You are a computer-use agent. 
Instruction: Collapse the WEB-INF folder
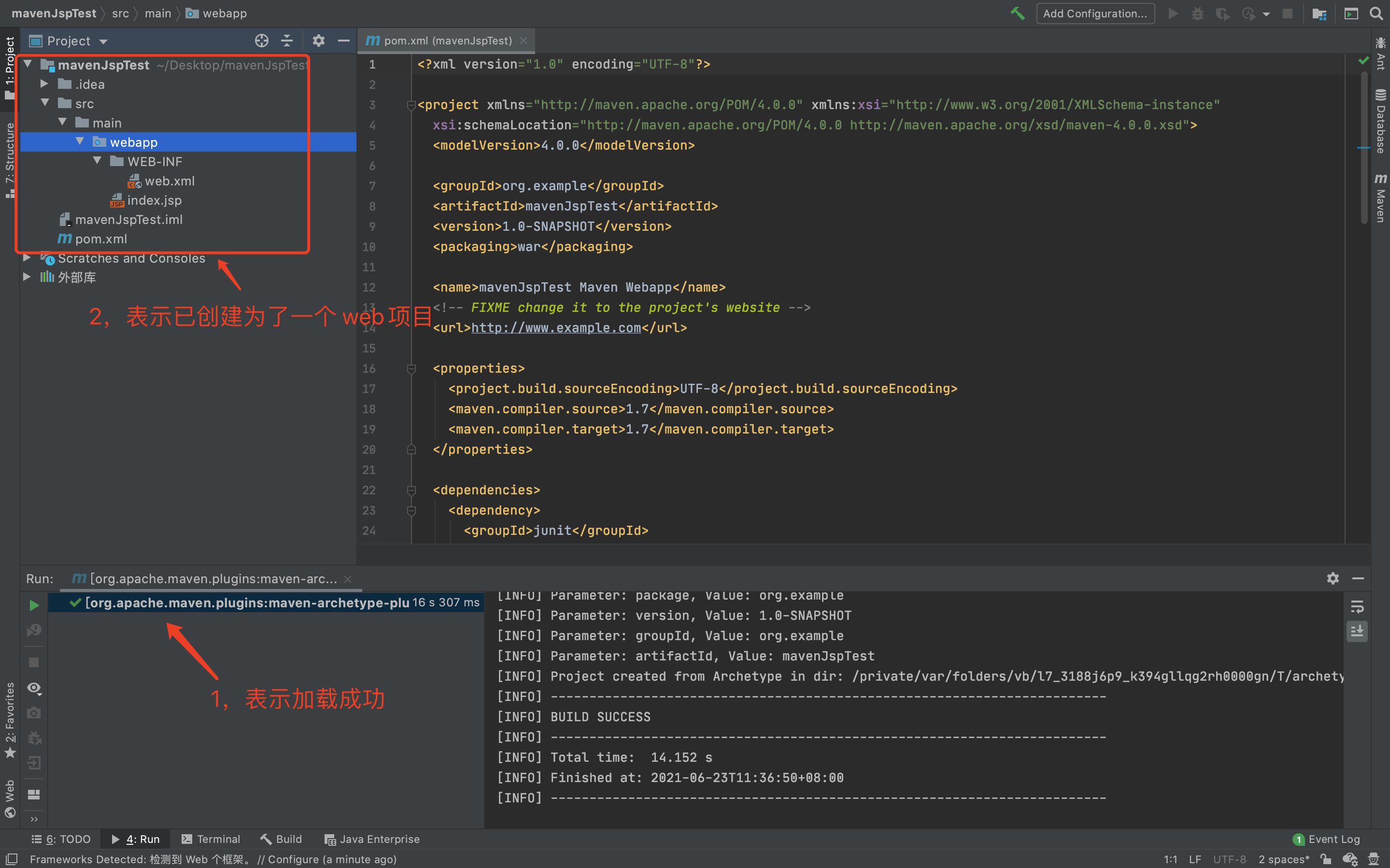point(97,161)
